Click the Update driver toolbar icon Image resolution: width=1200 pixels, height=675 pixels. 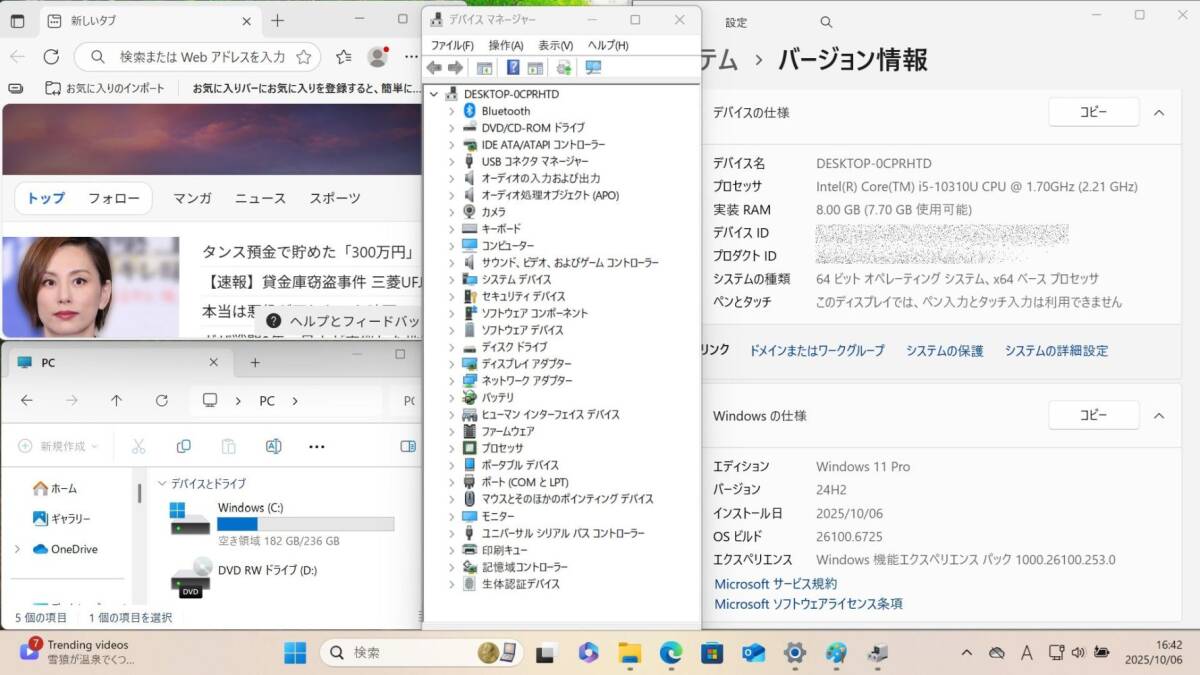[564, 67]
